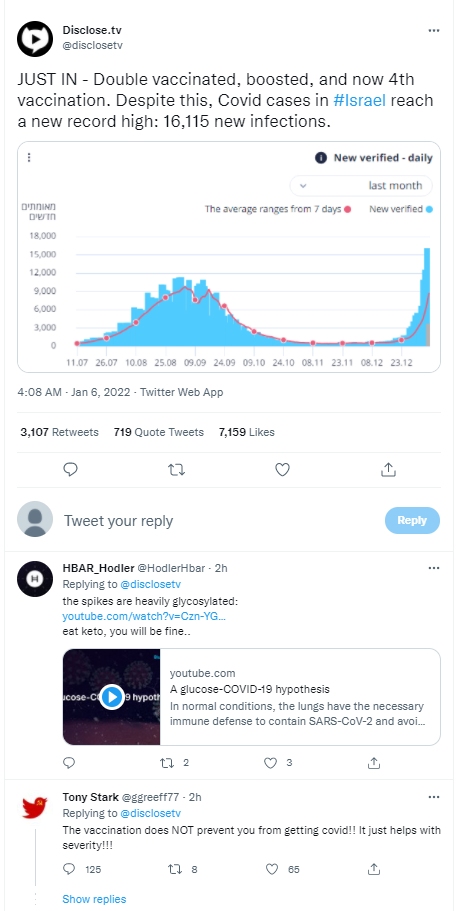Viewport: 459px width, 911px height.
Task: Expand Show replies under Tony Stark's reply
Action: tap(94, 899)
